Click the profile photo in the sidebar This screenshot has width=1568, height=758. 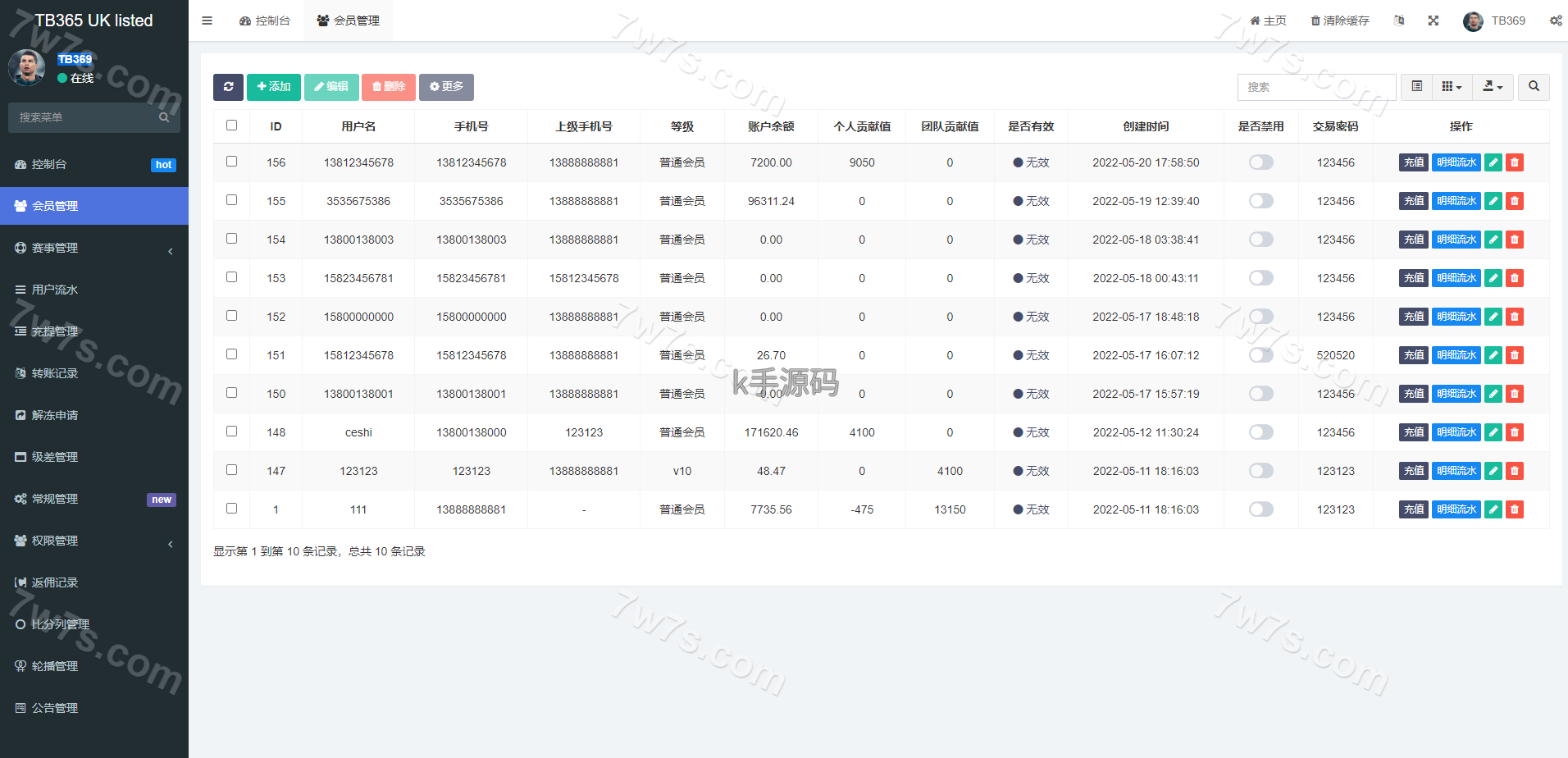click(27, 67)
